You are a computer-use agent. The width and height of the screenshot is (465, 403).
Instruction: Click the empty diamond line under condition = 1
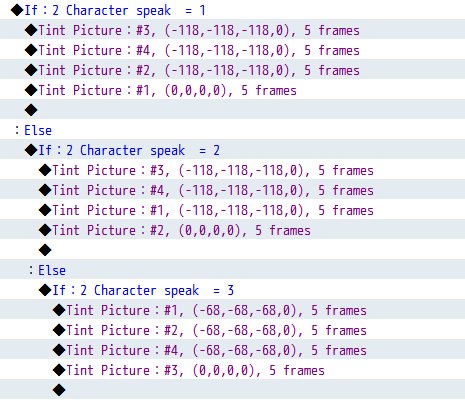click(x=232, y=109)
